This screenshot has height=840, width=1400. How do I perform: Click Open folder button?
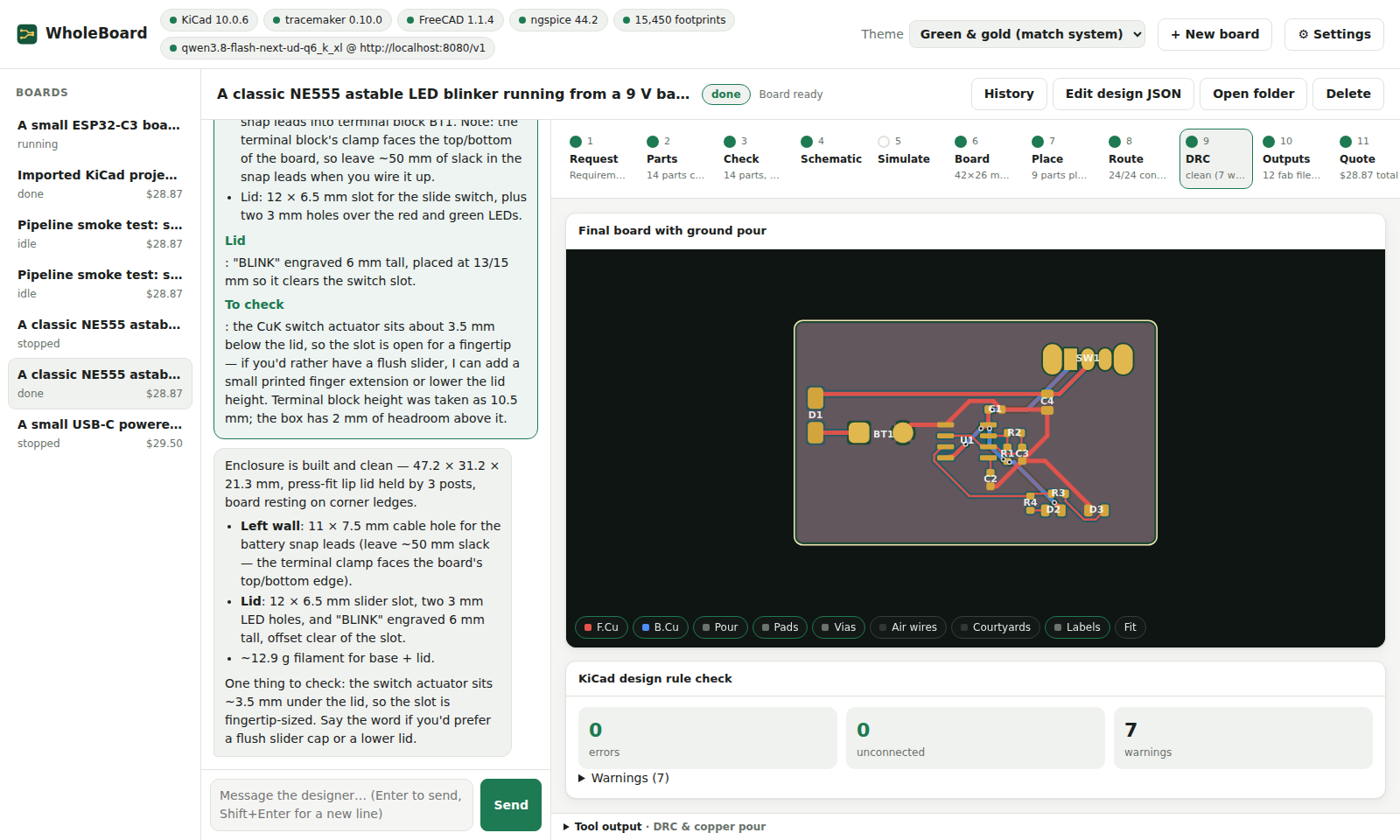click(1253, 94)
